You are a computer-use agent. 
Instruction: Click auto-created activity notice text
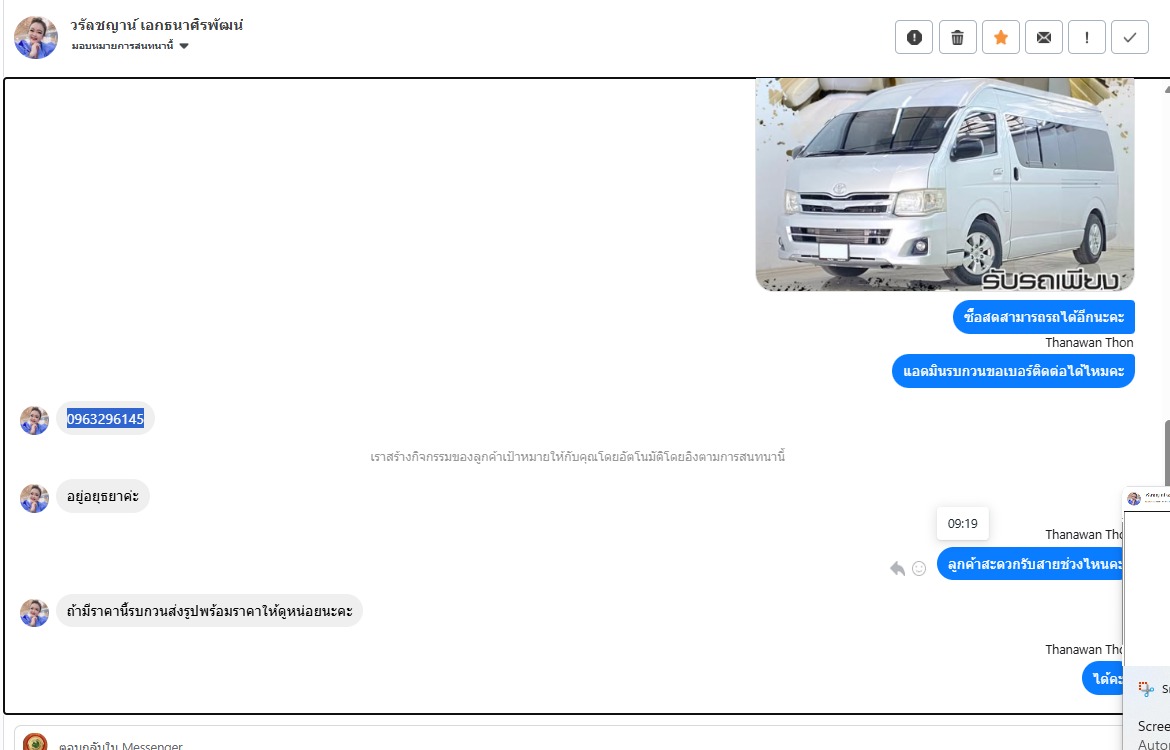pos(578,457)
